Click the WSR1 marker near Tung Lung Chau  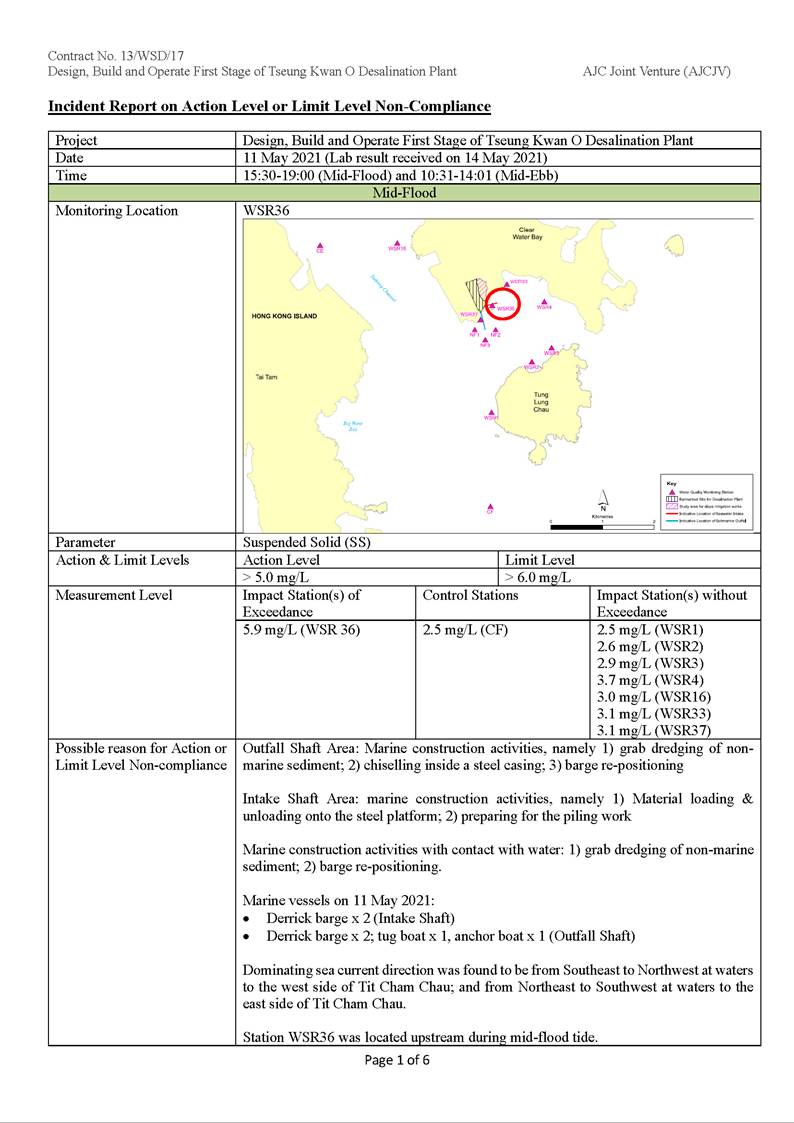(491, 411)
